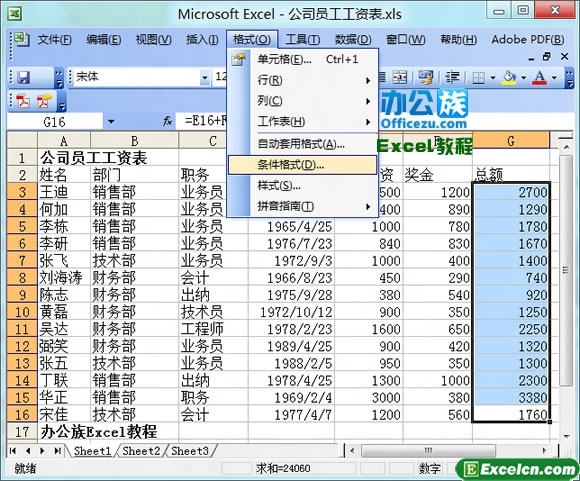Viewport: 580px width, 481px height.
Task: Click the fx insert function icon
Action: (x=167, y=121)
